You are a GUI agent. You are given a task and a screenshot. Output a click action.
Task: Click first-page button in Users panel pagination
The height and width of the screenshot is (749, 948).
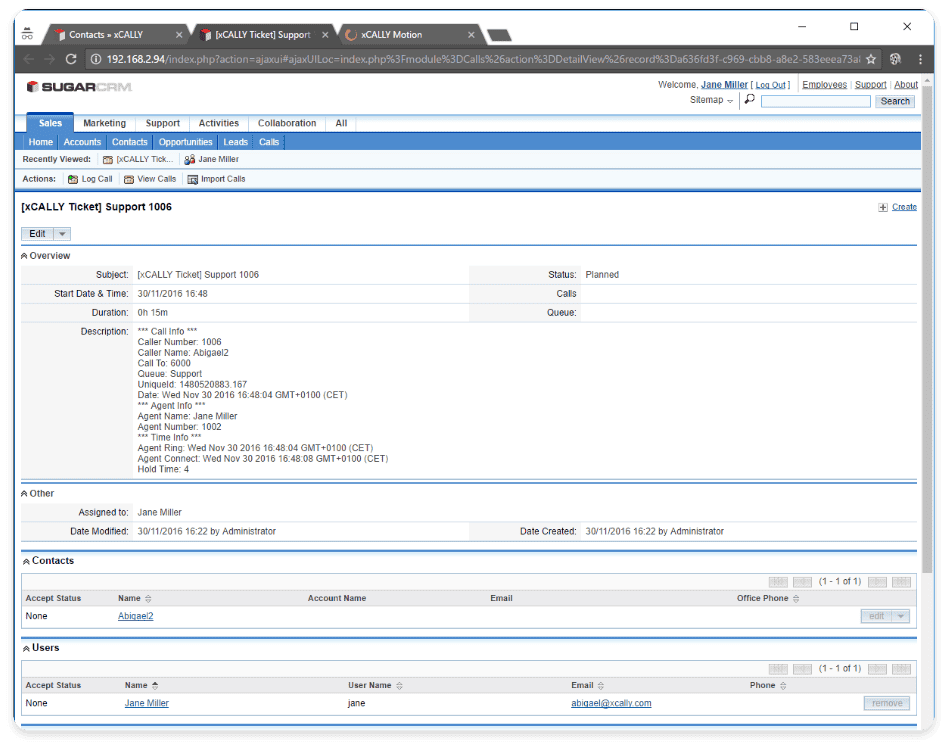pyautogui.click(x=778, y=669)
